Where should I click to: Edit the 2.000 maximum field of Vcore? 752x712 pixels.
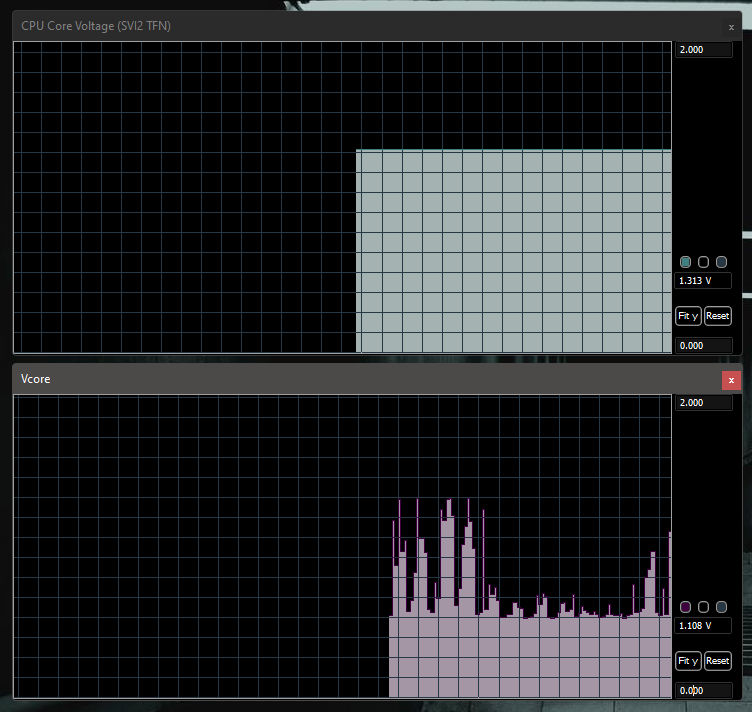[704, 403]
